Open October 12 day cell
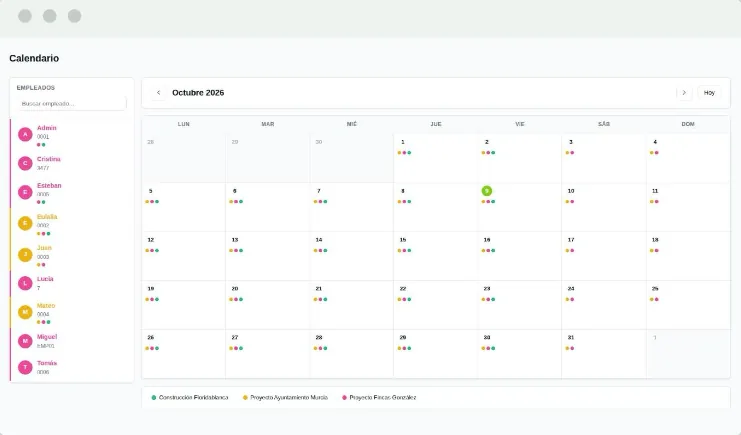 [x=183, y=256]
